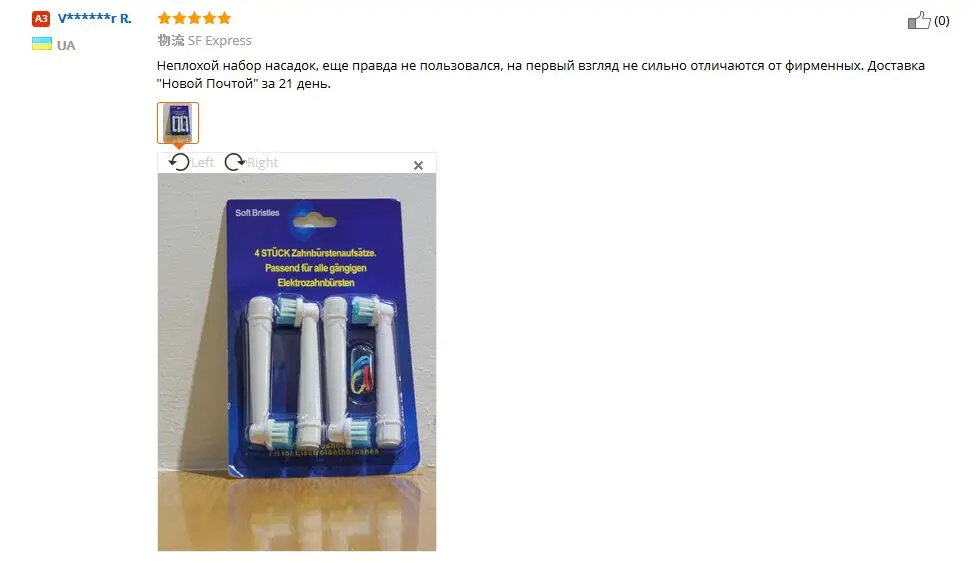Click the Right rotate label
979x563 pixels.
click(x=262, y=163)
